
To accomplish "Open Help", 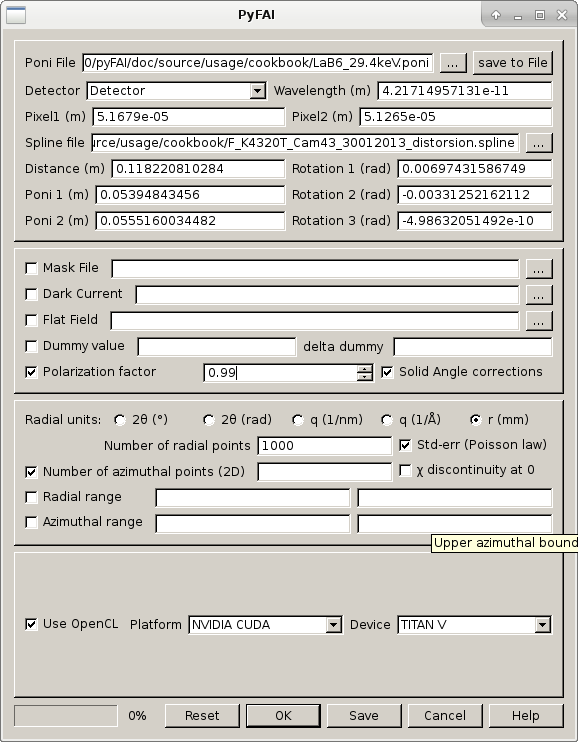I will pos(526,716).
